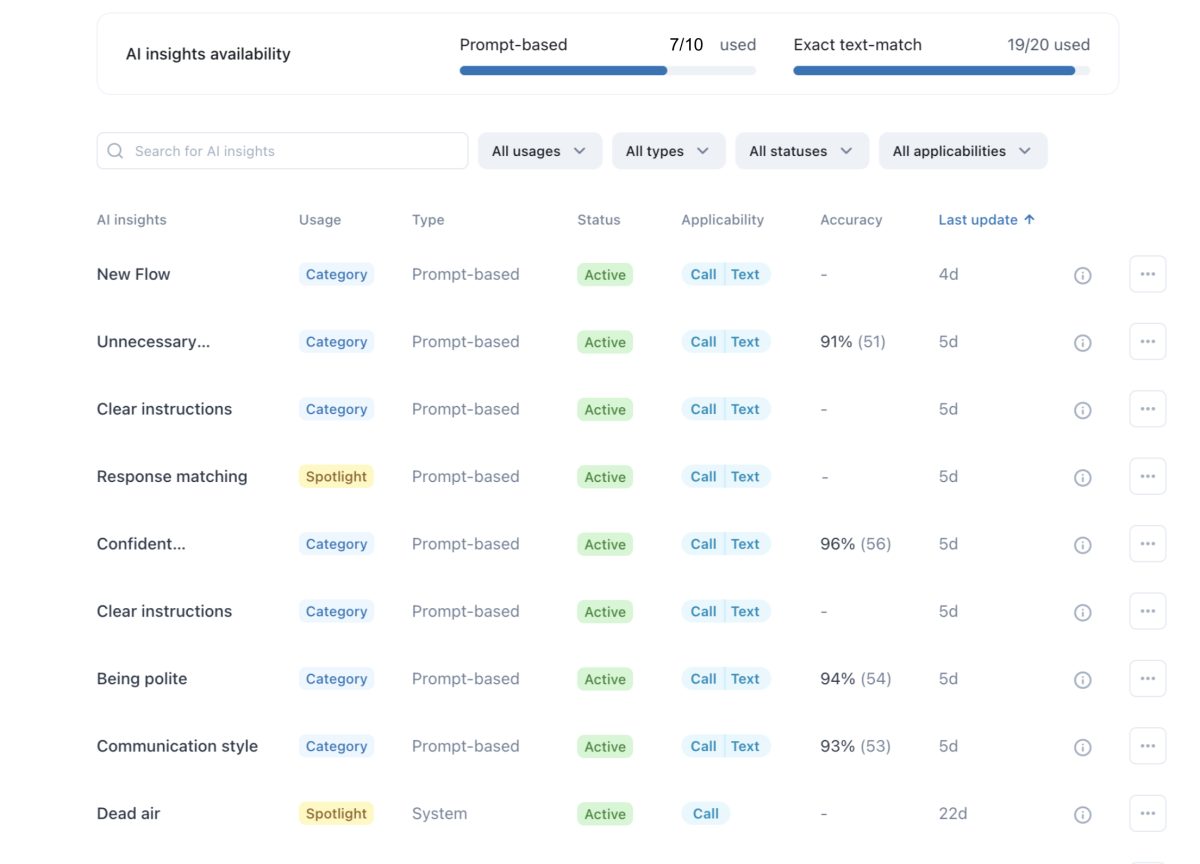This screenshot has width=1200, height=864.
Task: Click the Prompt-based usage progress bar
Action: (608, 71)
